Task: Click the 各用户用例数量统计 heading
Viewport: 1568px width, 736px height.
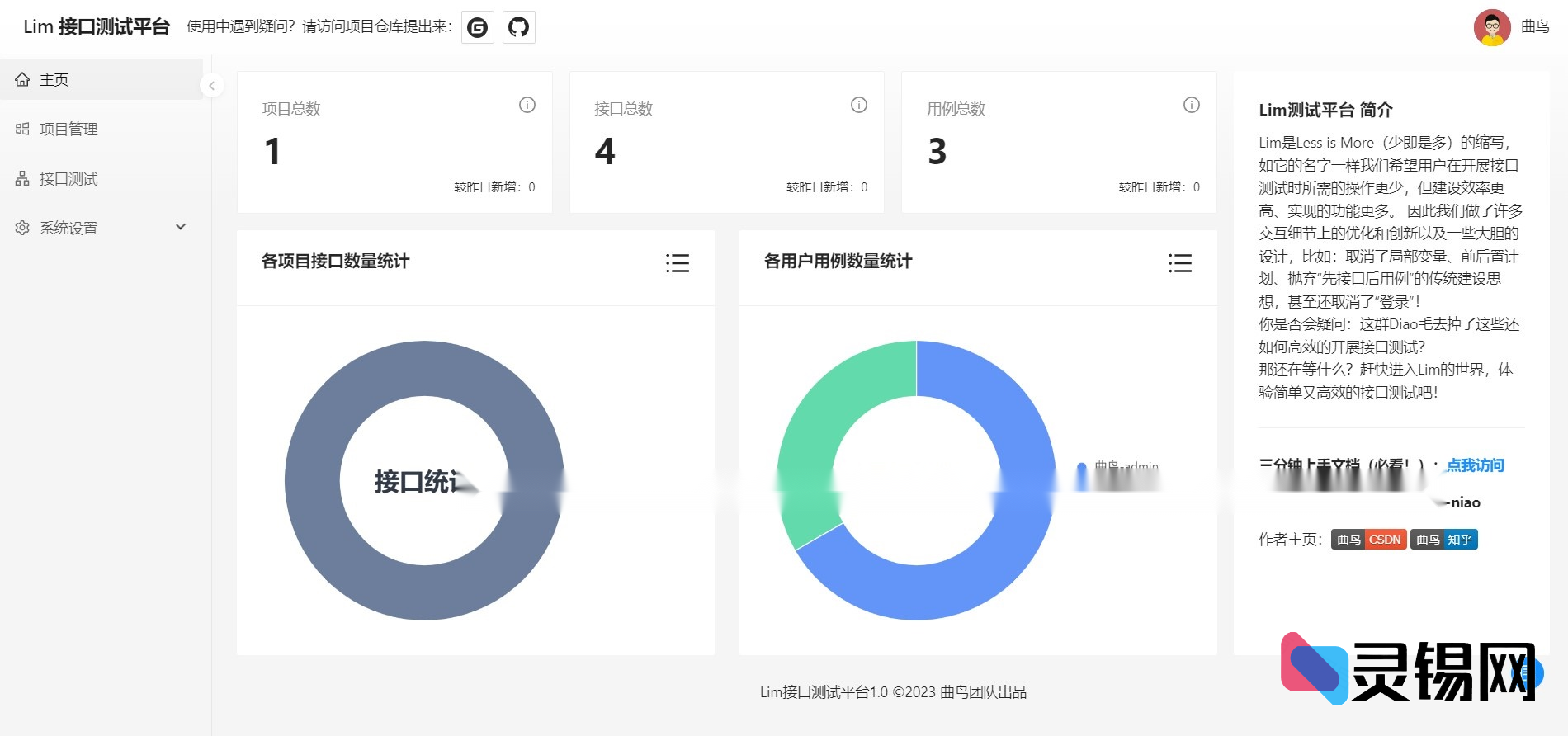Action: (838, 262)
